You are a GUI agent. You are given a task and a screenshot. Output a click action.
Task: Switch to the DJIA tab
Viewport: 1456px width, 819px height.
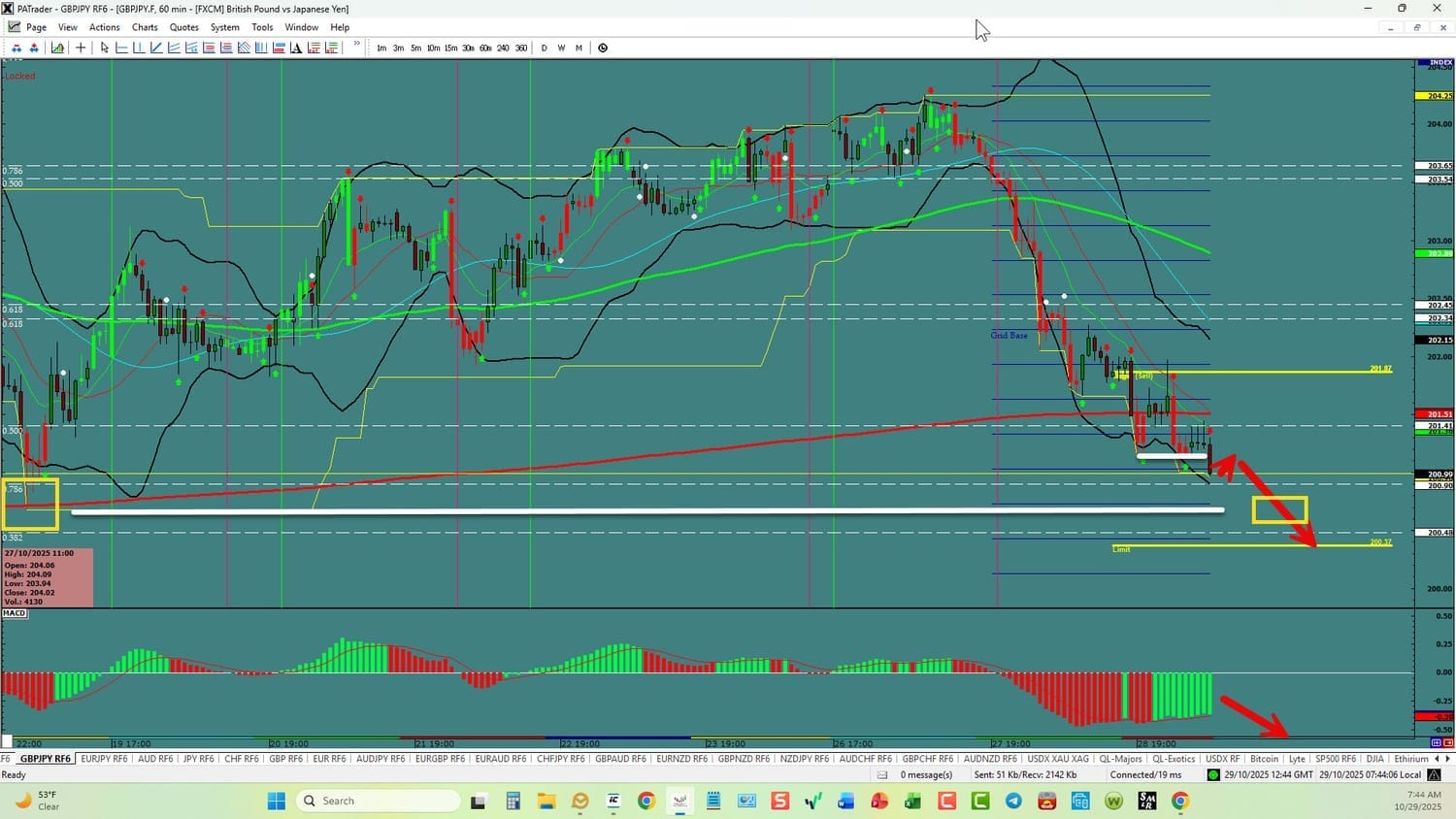pyautogui.click(x=1374, y=759)
